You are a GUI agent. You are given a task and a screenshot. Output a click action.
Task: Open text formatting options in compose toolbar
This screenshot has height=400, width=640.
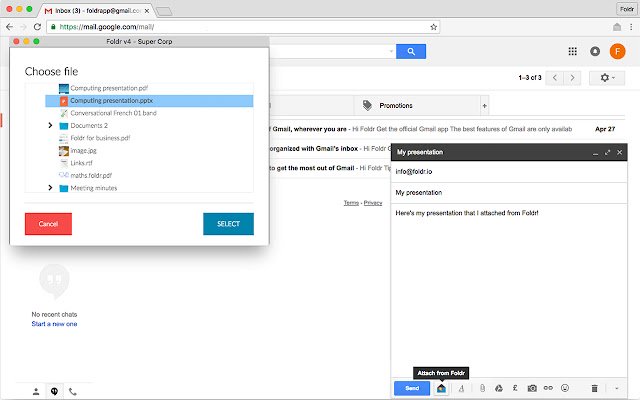click(461, 388)
